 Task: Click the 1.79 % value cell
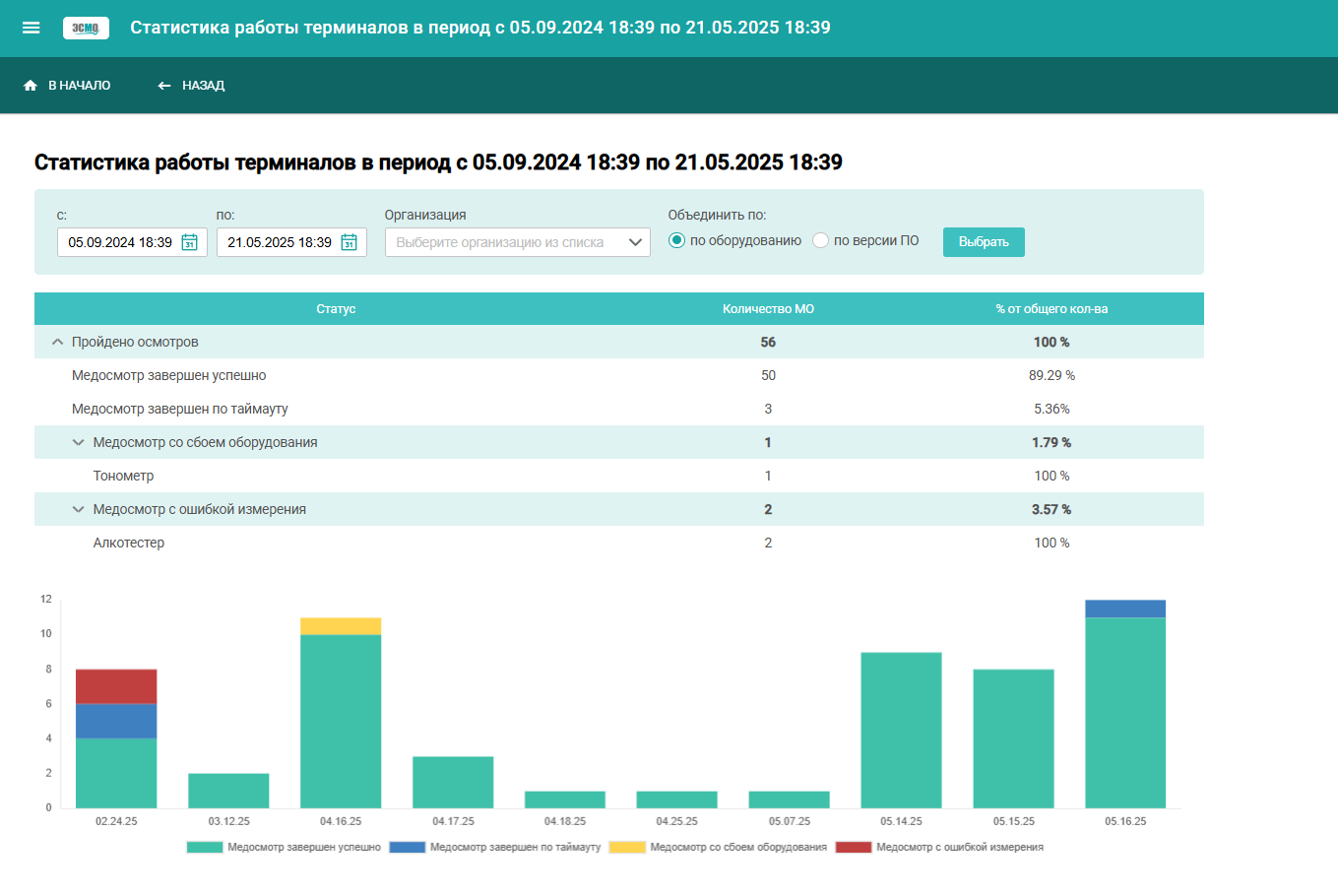1051,442
